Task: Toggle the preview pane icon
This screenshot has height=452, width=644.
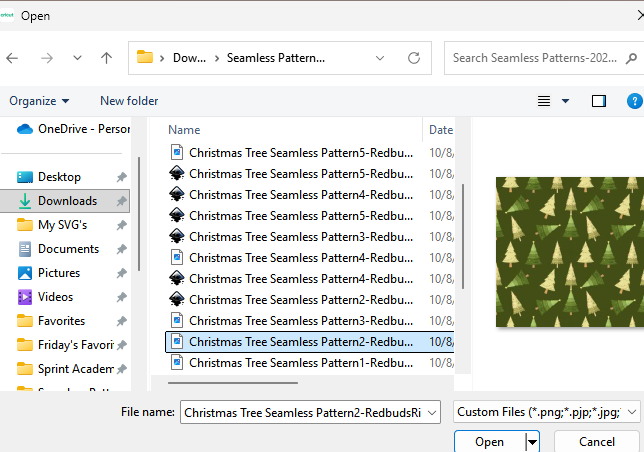Action: click(x=599, y=101)
